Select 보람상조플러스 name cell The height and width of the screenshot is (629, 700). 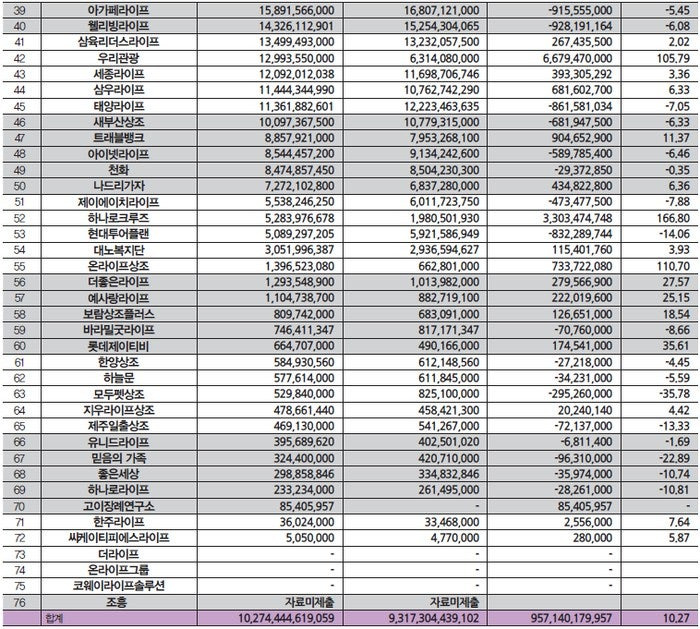click(118, 314)
